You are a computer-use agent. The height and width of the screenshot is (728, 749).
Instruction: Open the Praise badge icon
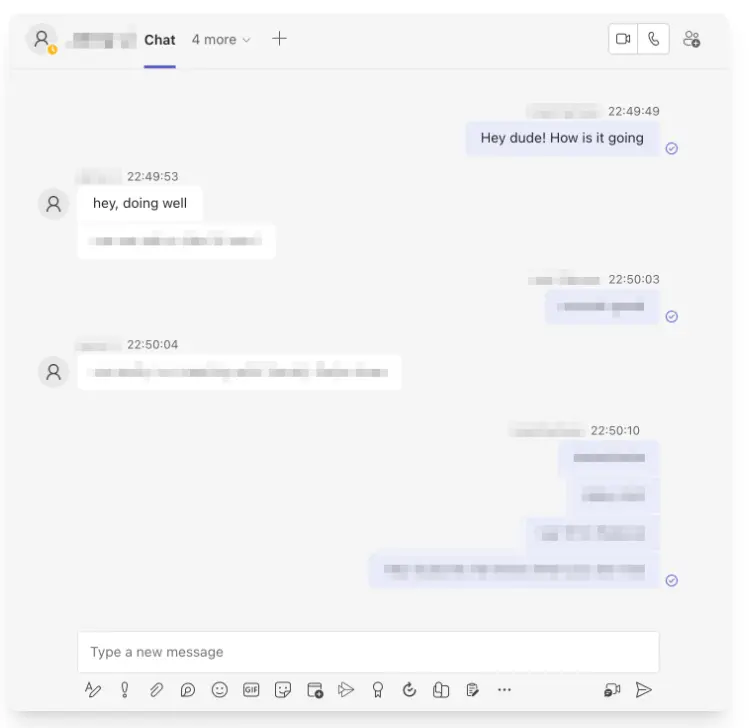coord(378,690)
